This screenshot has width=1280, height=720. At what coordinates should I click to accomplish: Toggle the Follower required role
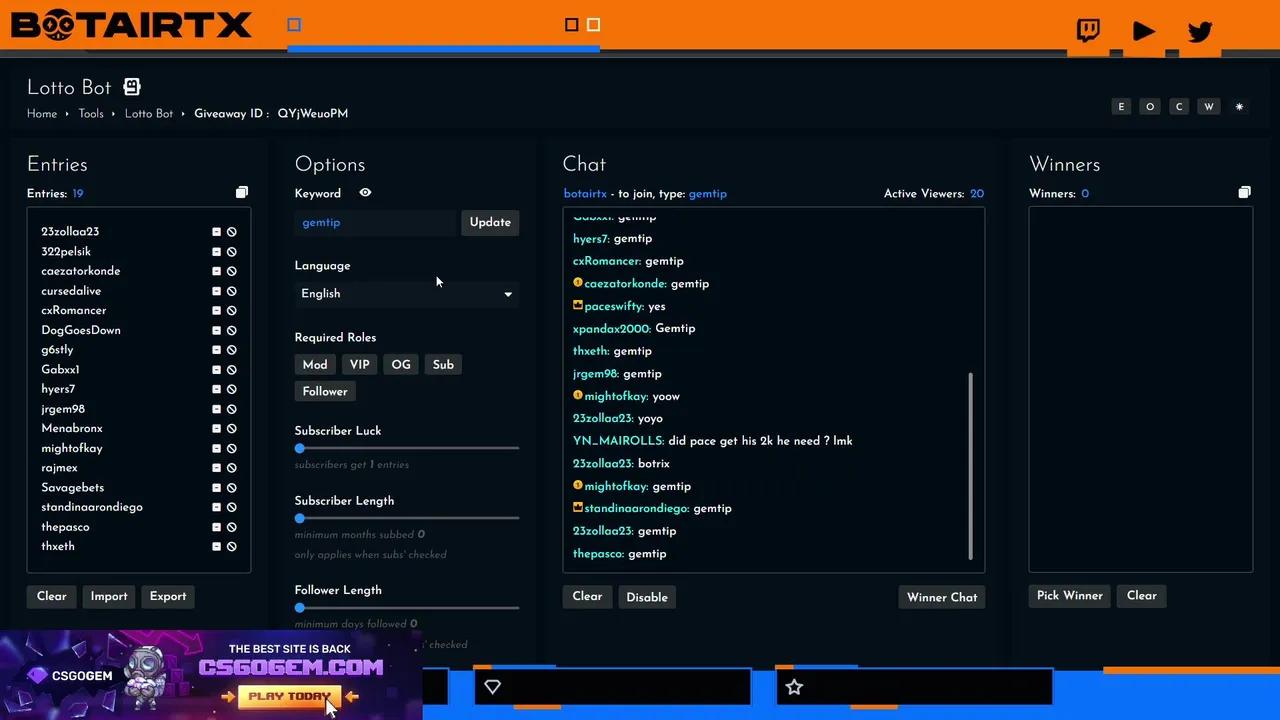point(325,392)
